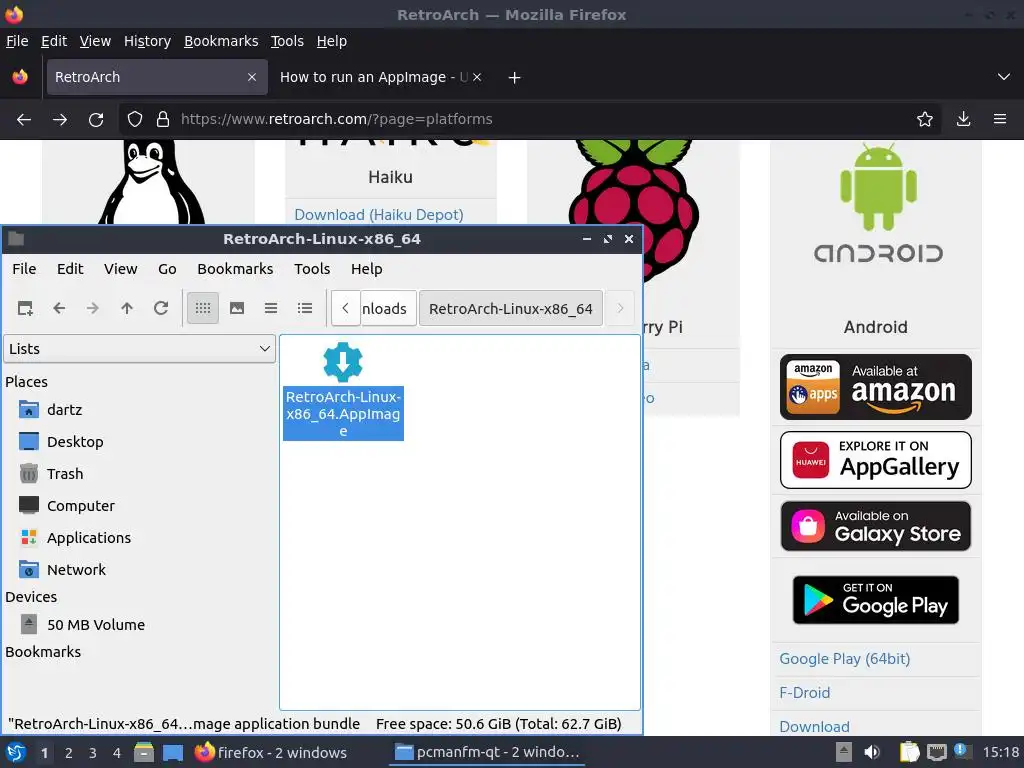Open Firefox Tools menu

point(287,41)
